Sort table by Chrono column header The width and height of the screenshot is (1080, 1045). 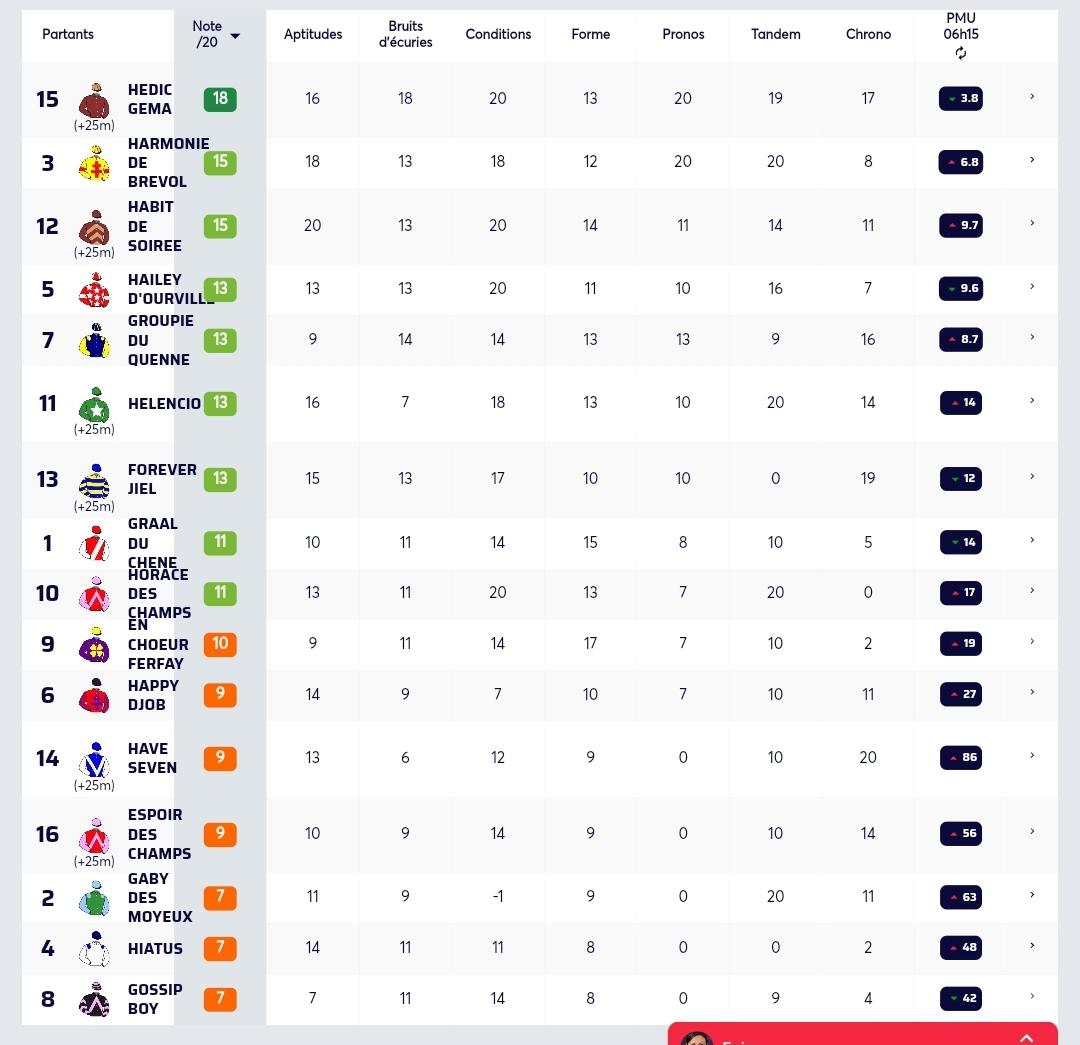(868, 34)
